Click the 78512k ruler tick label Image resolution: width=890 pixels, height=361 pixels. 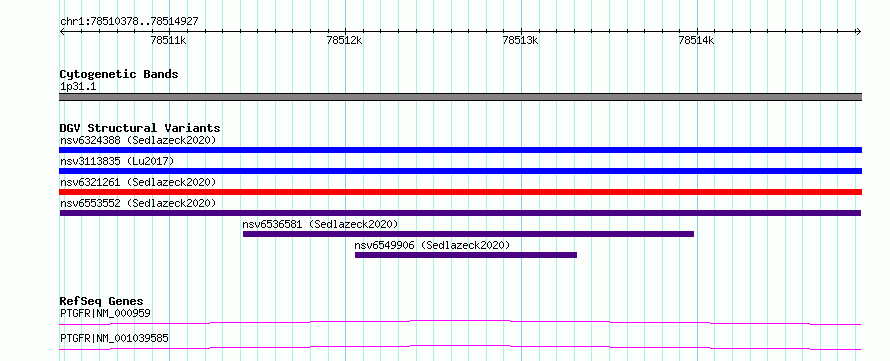(x=345, y=40)
